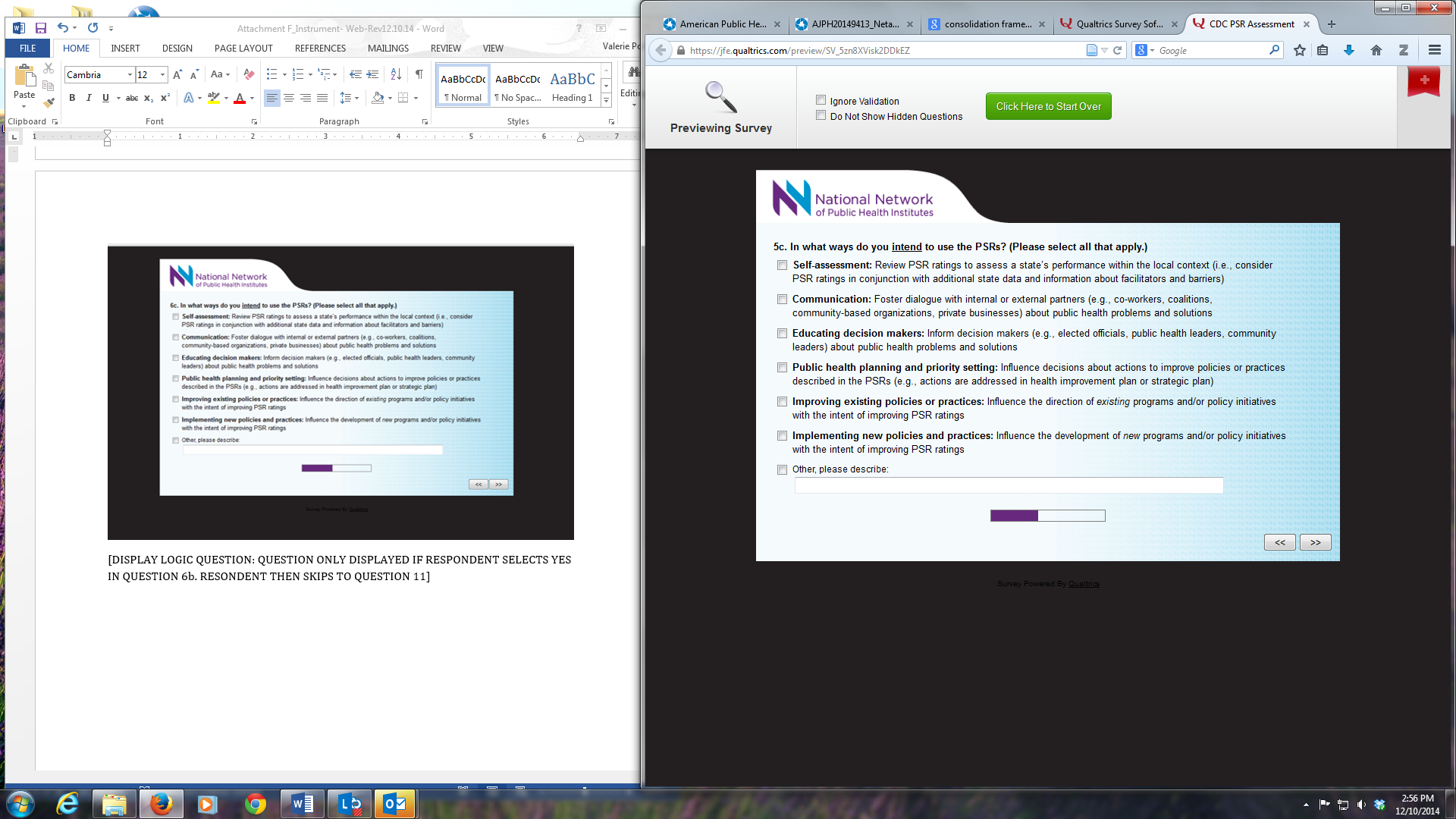Image resolution: width=1456 pixels, height=819 pixels.
Task: Select the Communication option checkbox
Action: coord(782,300)
